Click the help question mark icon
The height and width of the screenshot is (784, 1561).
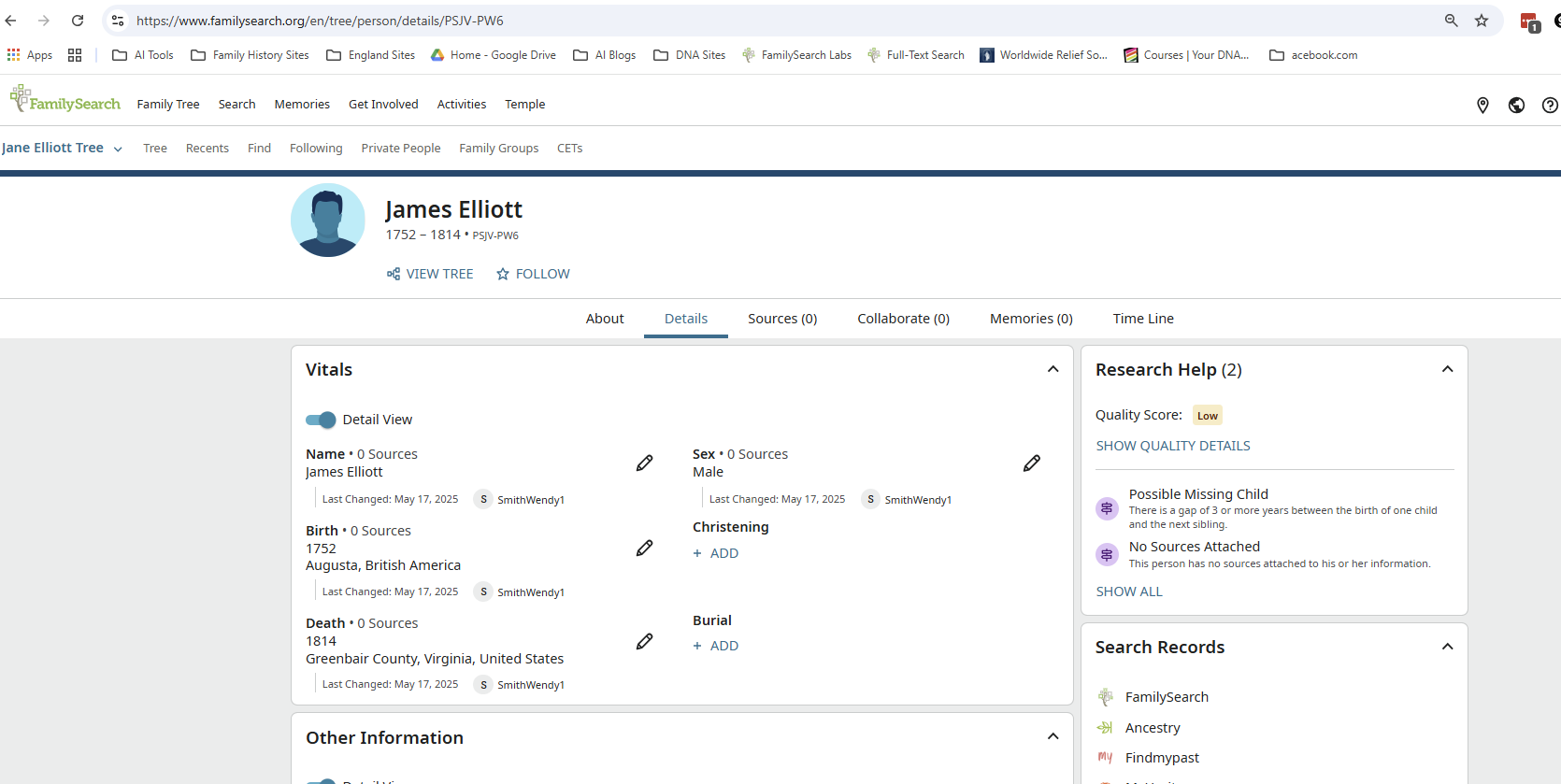tap(1549, 106)
